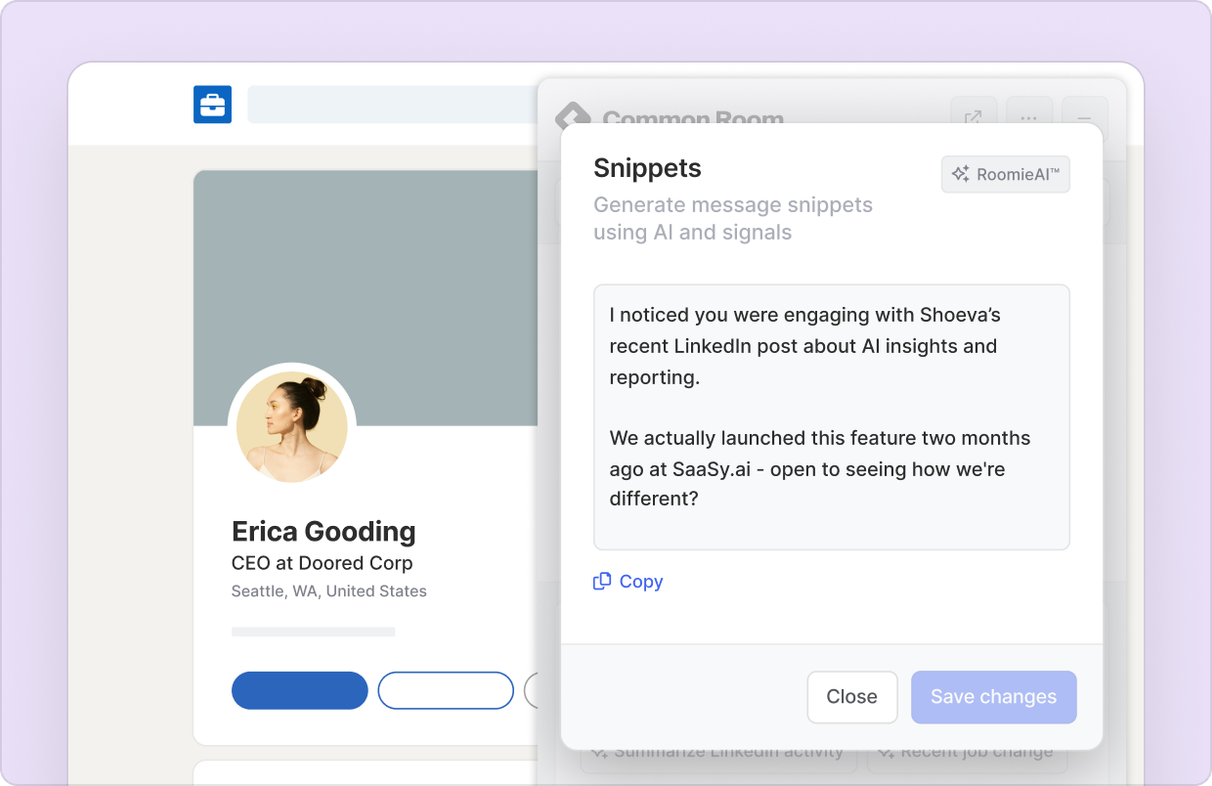Click the location Seattle, WA, United States
This screenshot has height=786, width=1212.
(329, 591)
